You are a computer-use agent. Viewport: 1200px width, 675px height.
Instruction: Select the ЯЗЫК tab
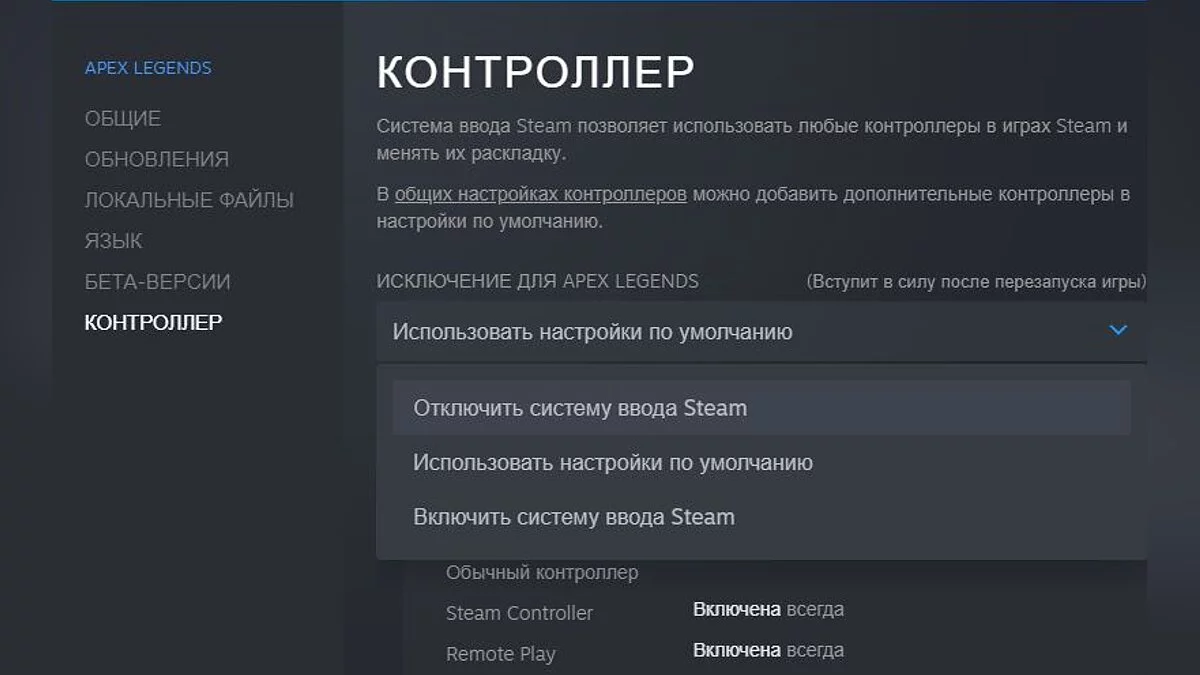(113, 241)
